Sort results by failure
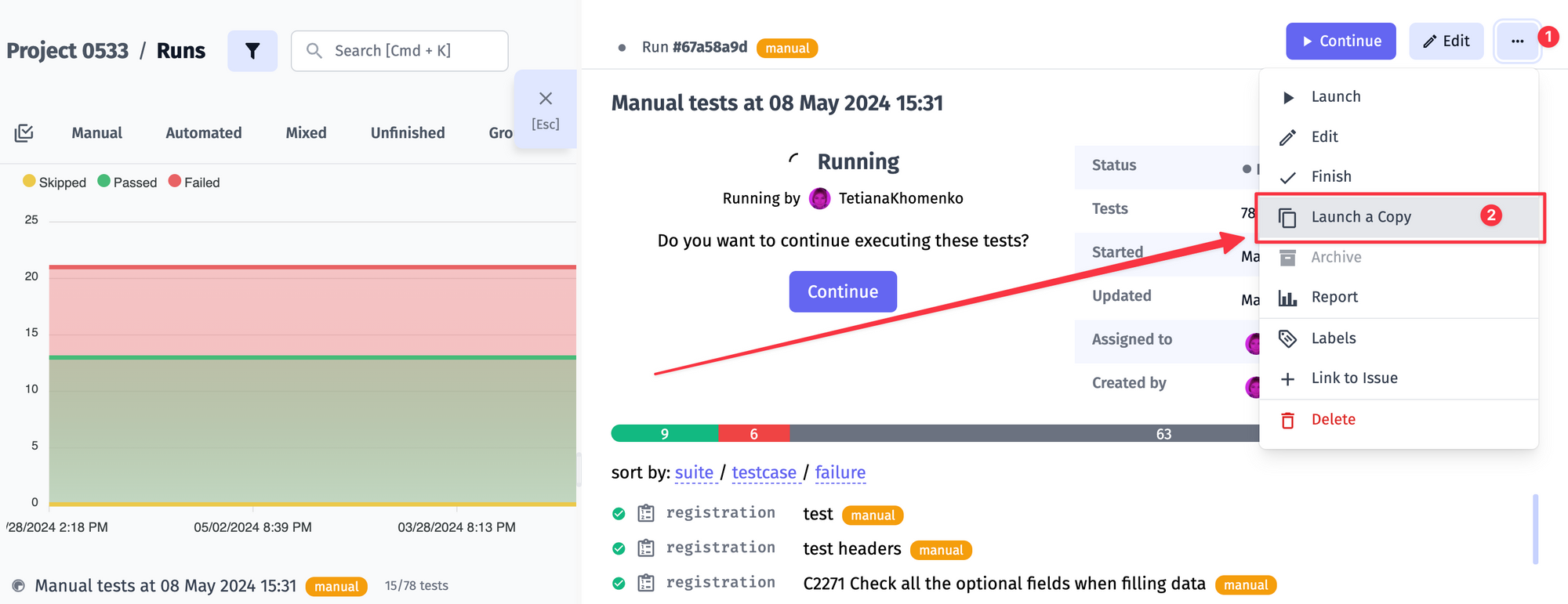 pyautogui.click(x=840, y=472)
